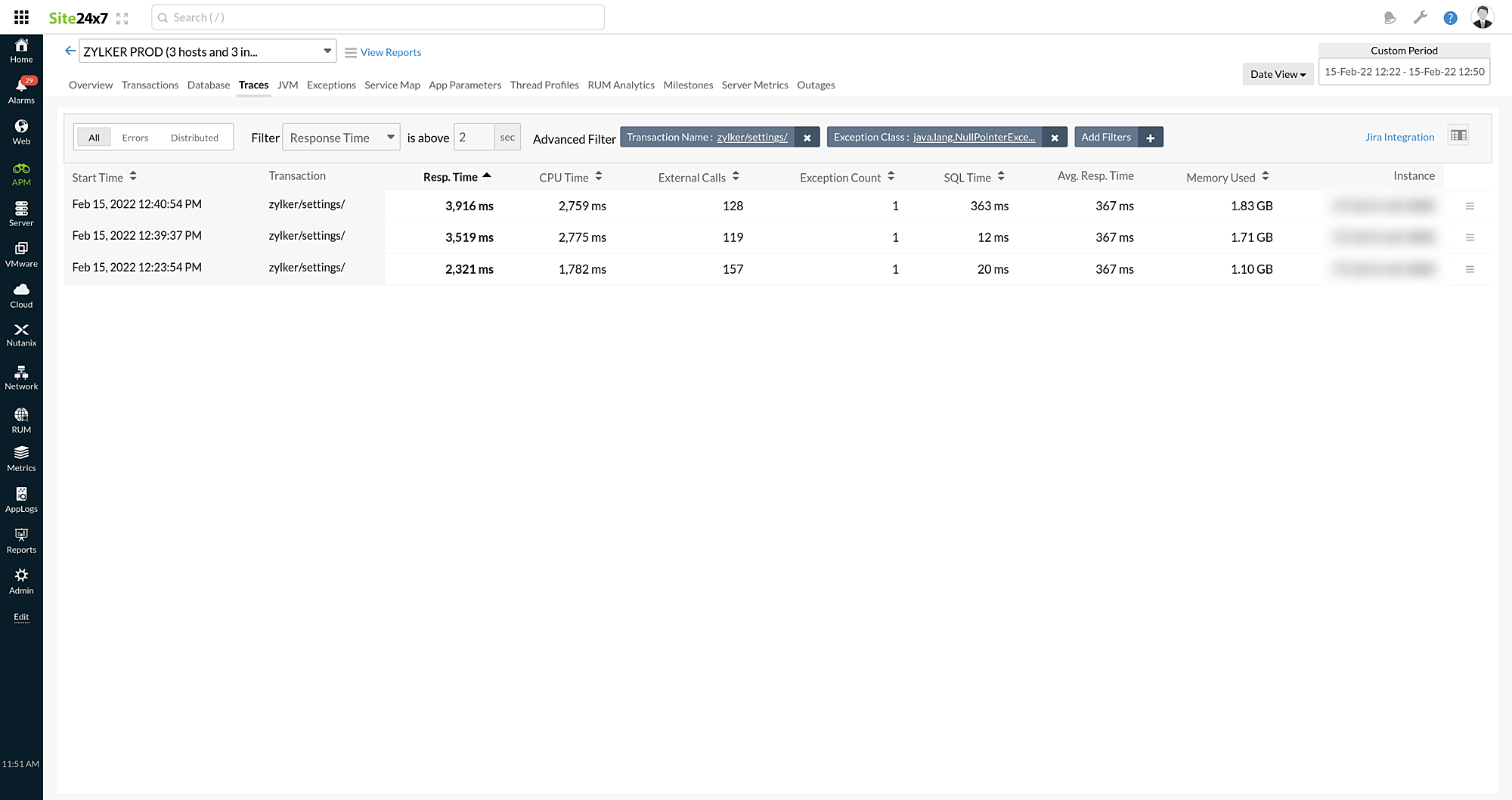Click the Jira Integration link

click(1399, 137)
